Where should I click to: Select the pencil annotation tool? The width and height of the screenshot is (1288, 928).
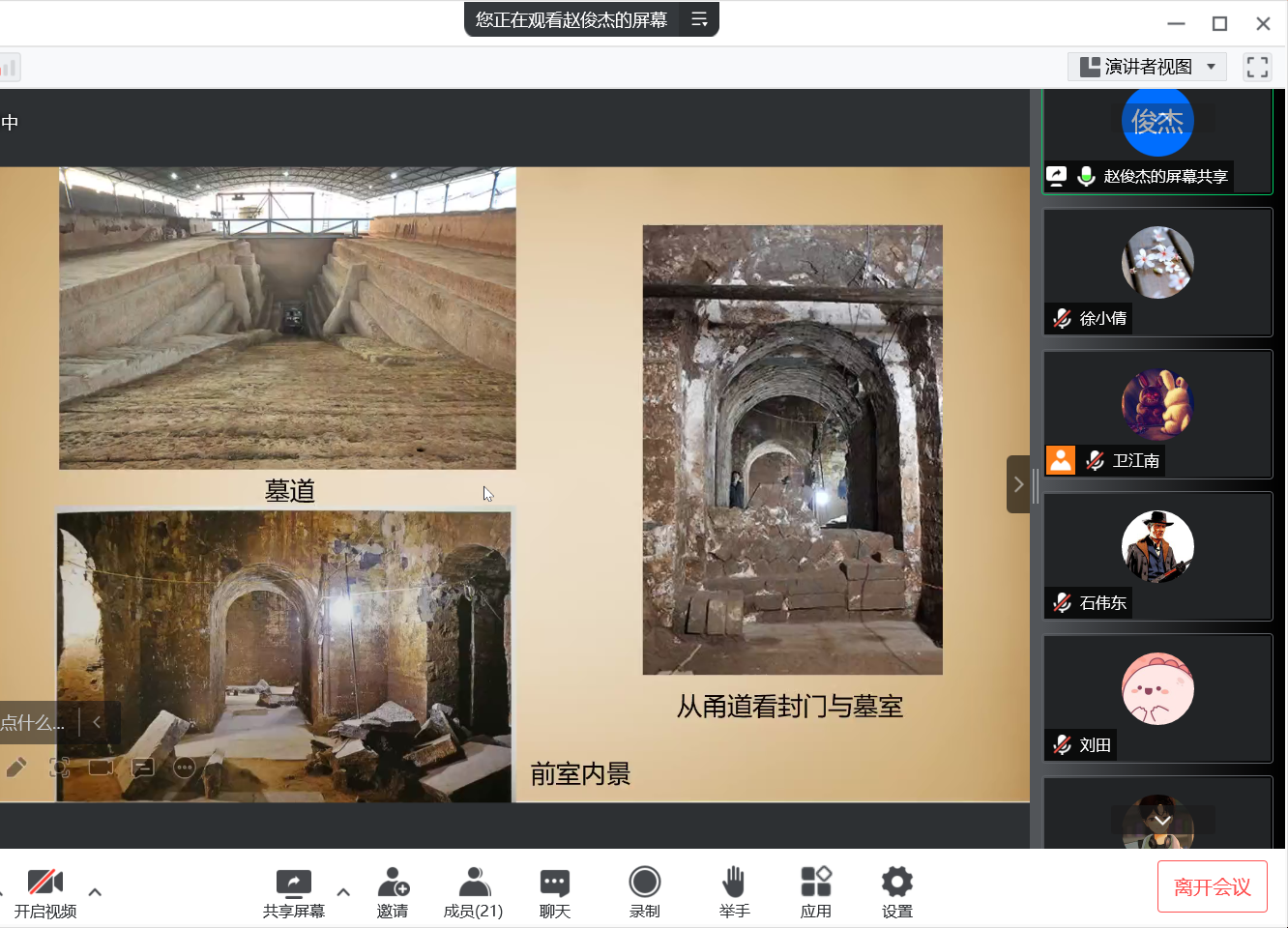point(16,768)
